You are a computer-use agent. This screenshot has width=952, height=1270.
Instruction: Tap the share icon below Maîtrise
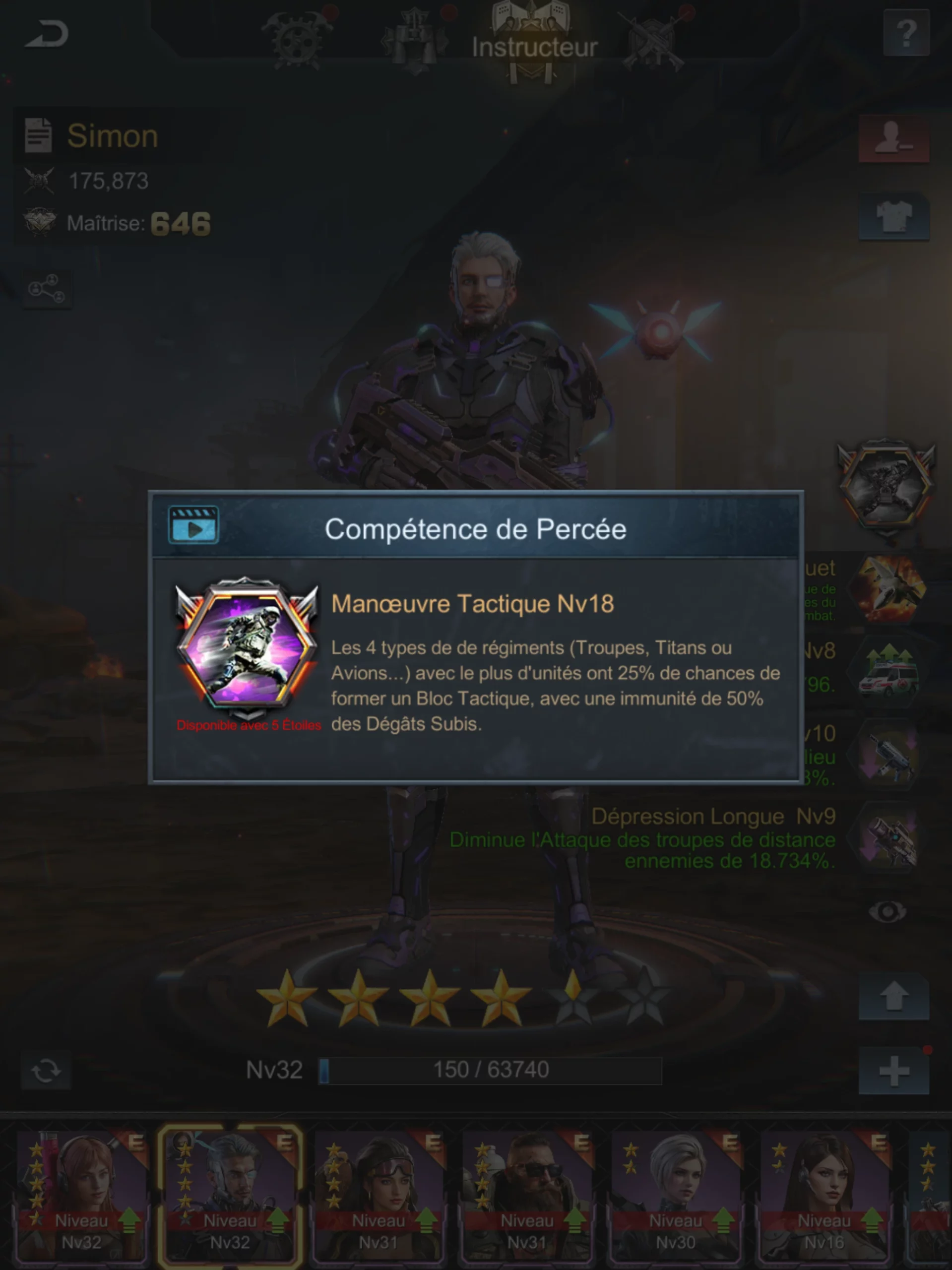click(47, 289)
